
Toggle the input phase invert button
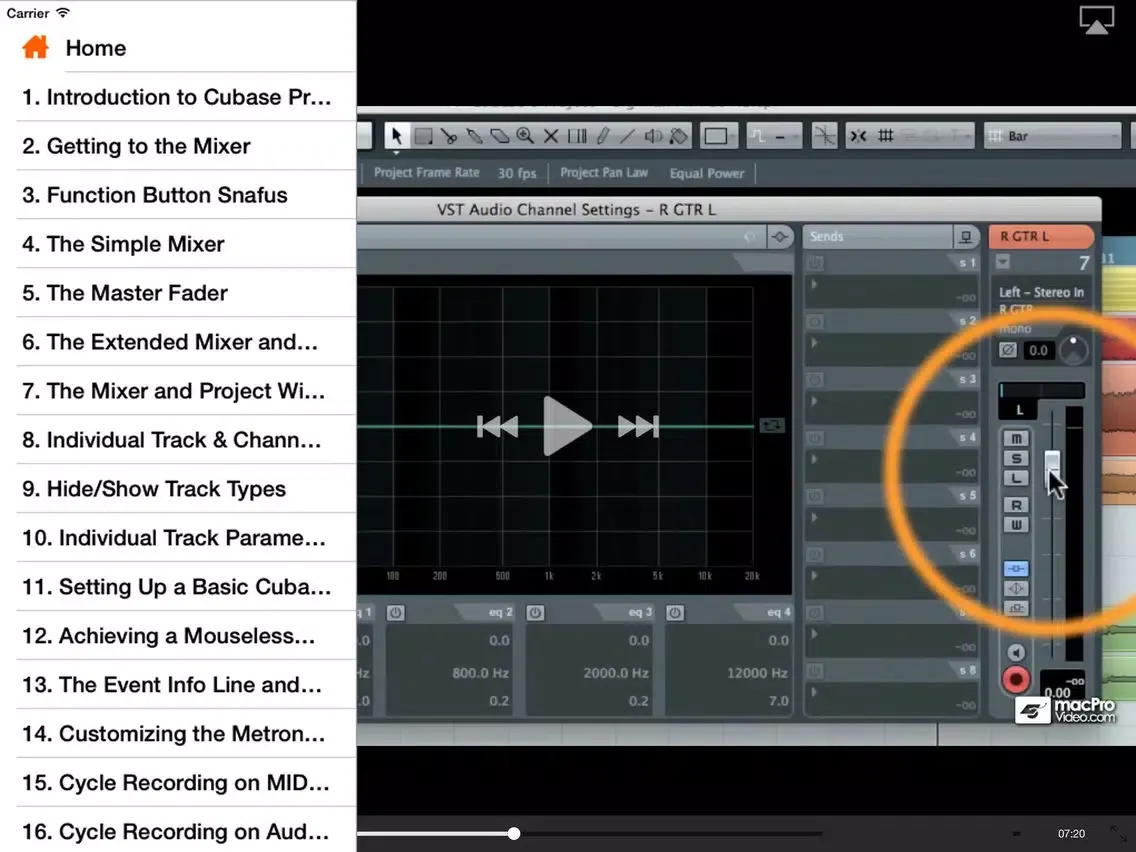[1008, 350]
